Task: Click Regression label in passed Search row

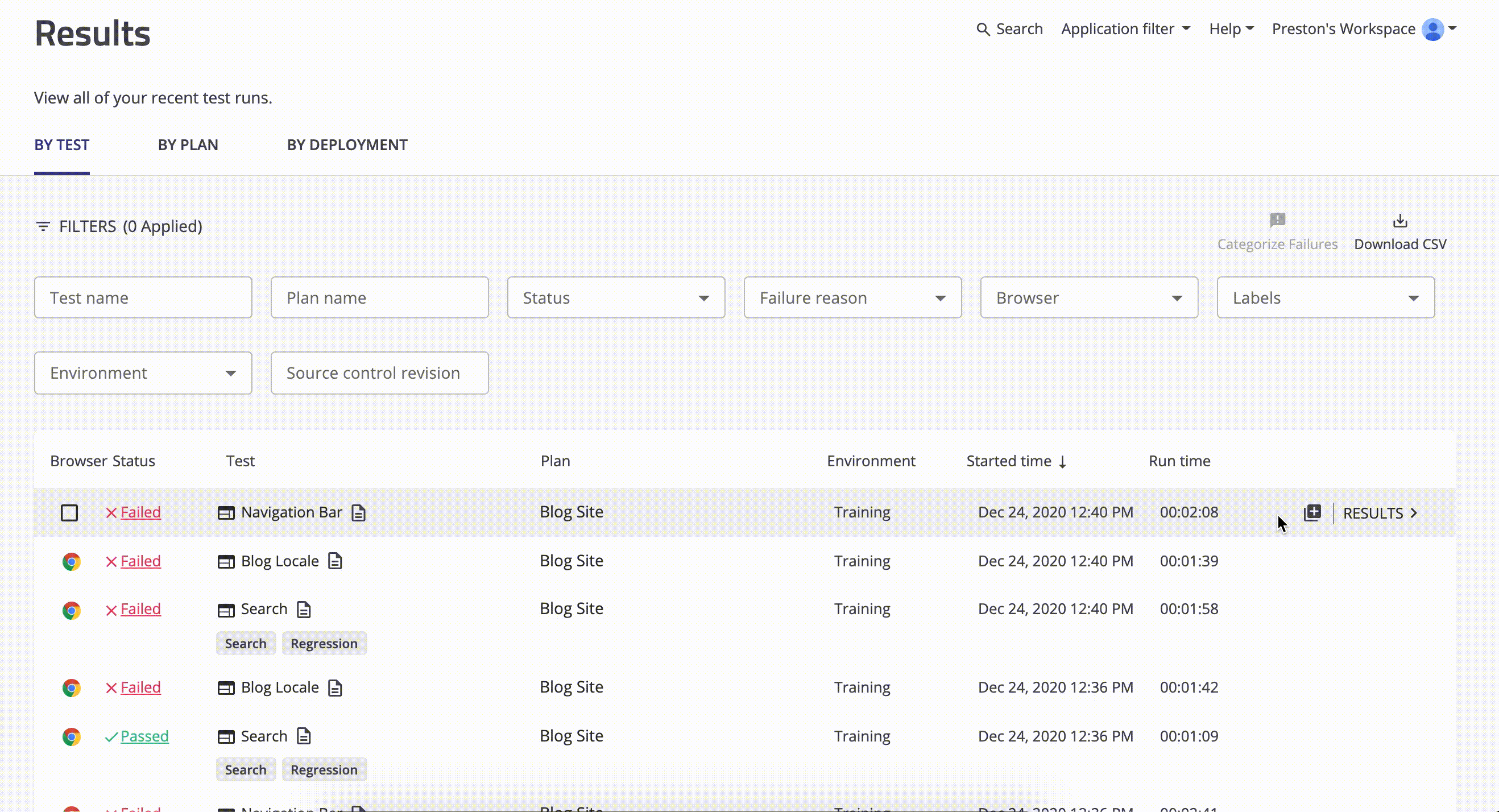Action: coord(324,769)
